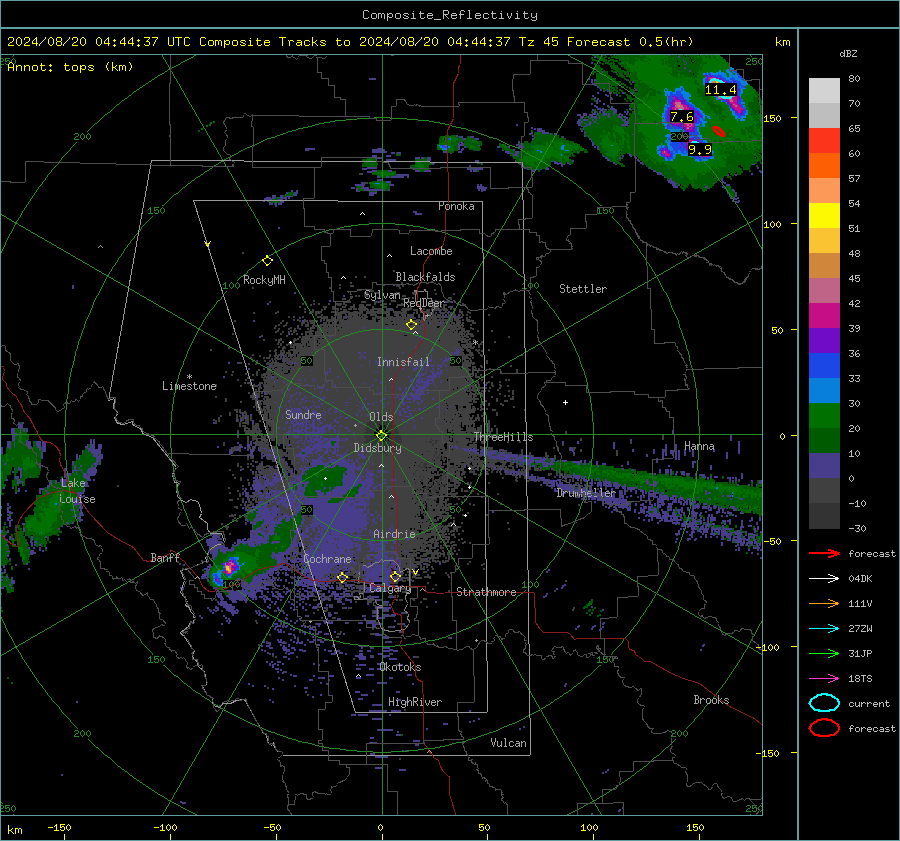Click the Lake Louise label
This screenshot has width=900, height=841.
tap(77, 491)
